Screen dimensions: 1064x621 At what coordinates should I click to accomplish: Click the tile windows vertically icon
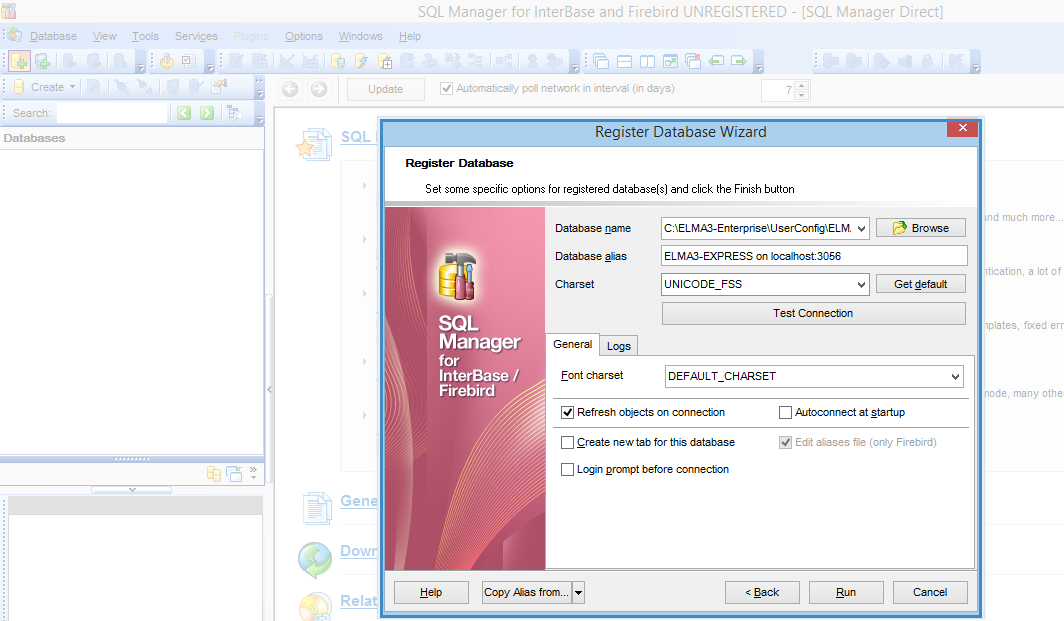[647, 62]
